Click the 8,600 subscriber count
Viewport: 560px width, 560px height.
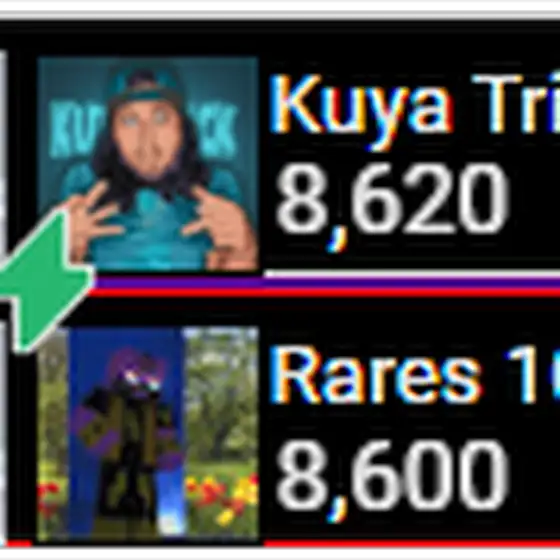(391, 478)
